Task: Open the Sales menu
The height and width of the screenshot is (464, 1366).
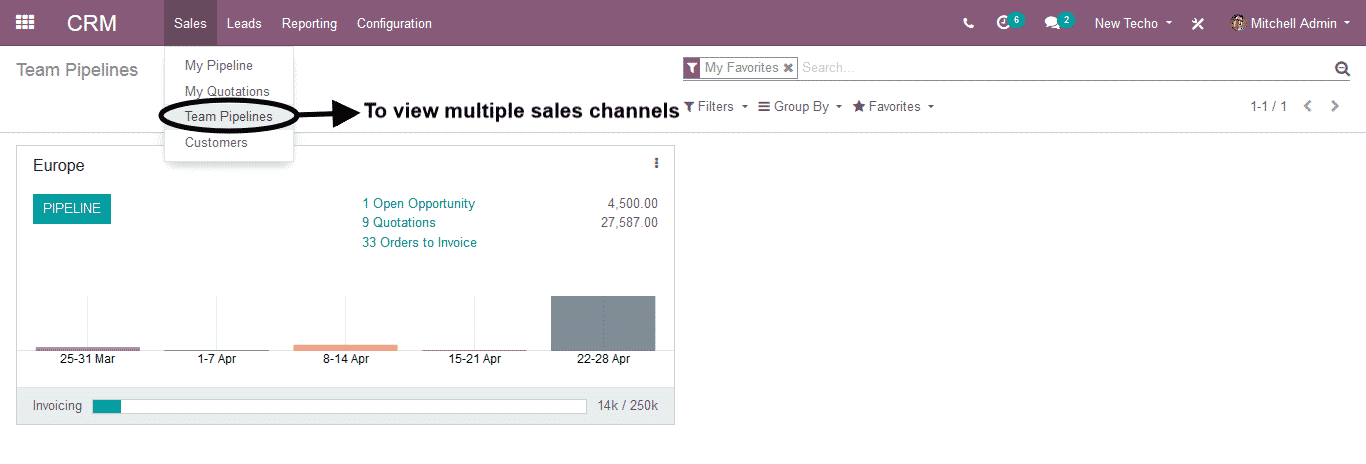Action: [x=190, y=23]
